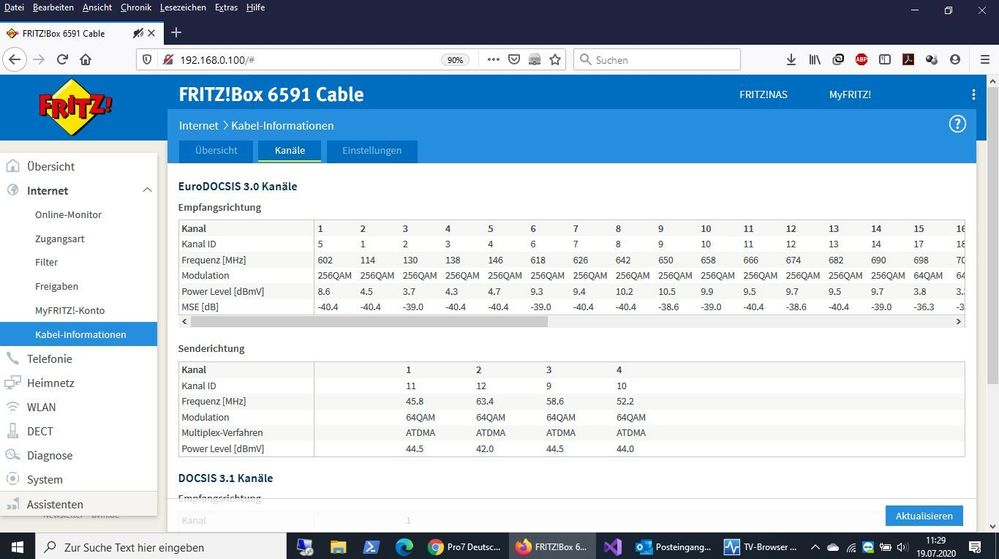Click the channel table horizontal scrollbar
Viewport: 999px width, 559px height.
click(369, 322)
